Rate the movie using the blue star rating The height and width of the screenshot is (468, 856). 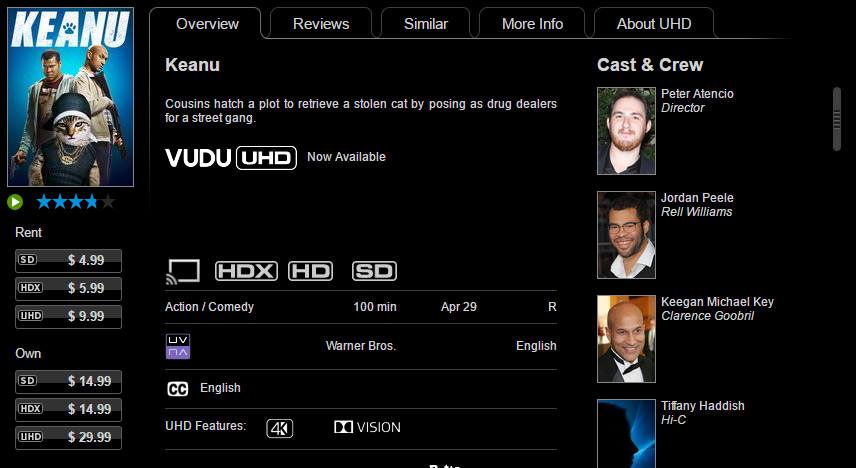coord(76,202)
